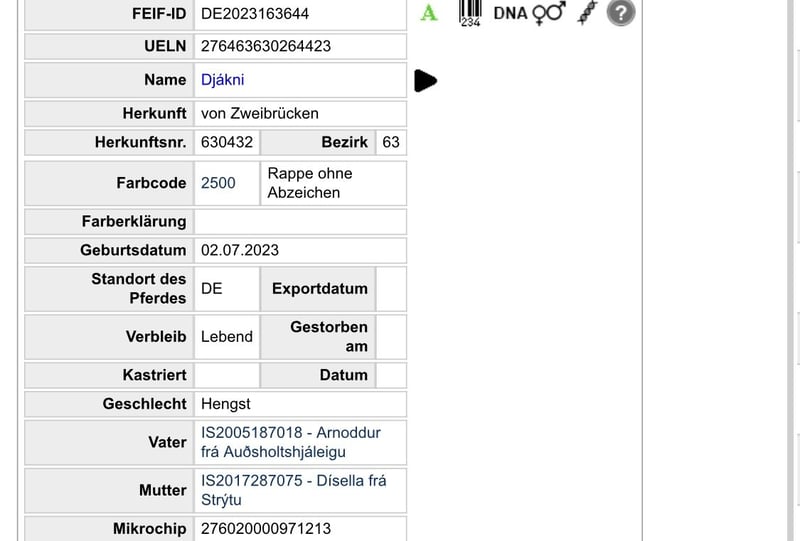Click the empty Exportdatum field
800x541 pixels.
point(391,289)
